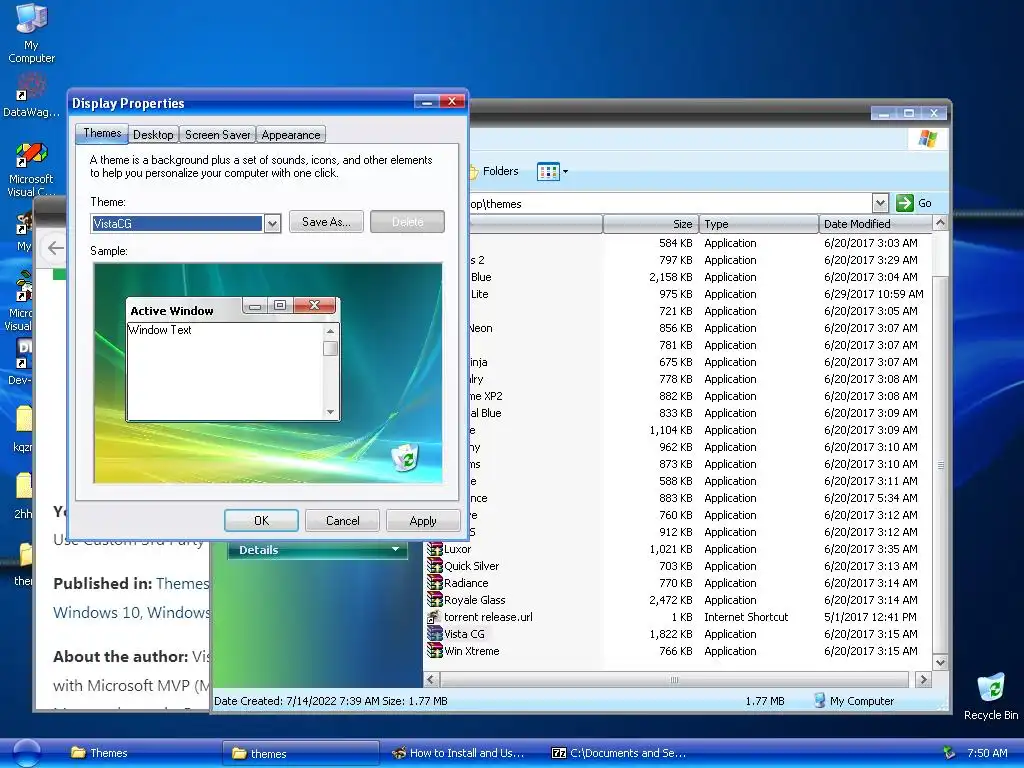1024x768 pixels.
Task: Click the Explorer horizontal scrollbar thumb
Action: click(674, 680)
